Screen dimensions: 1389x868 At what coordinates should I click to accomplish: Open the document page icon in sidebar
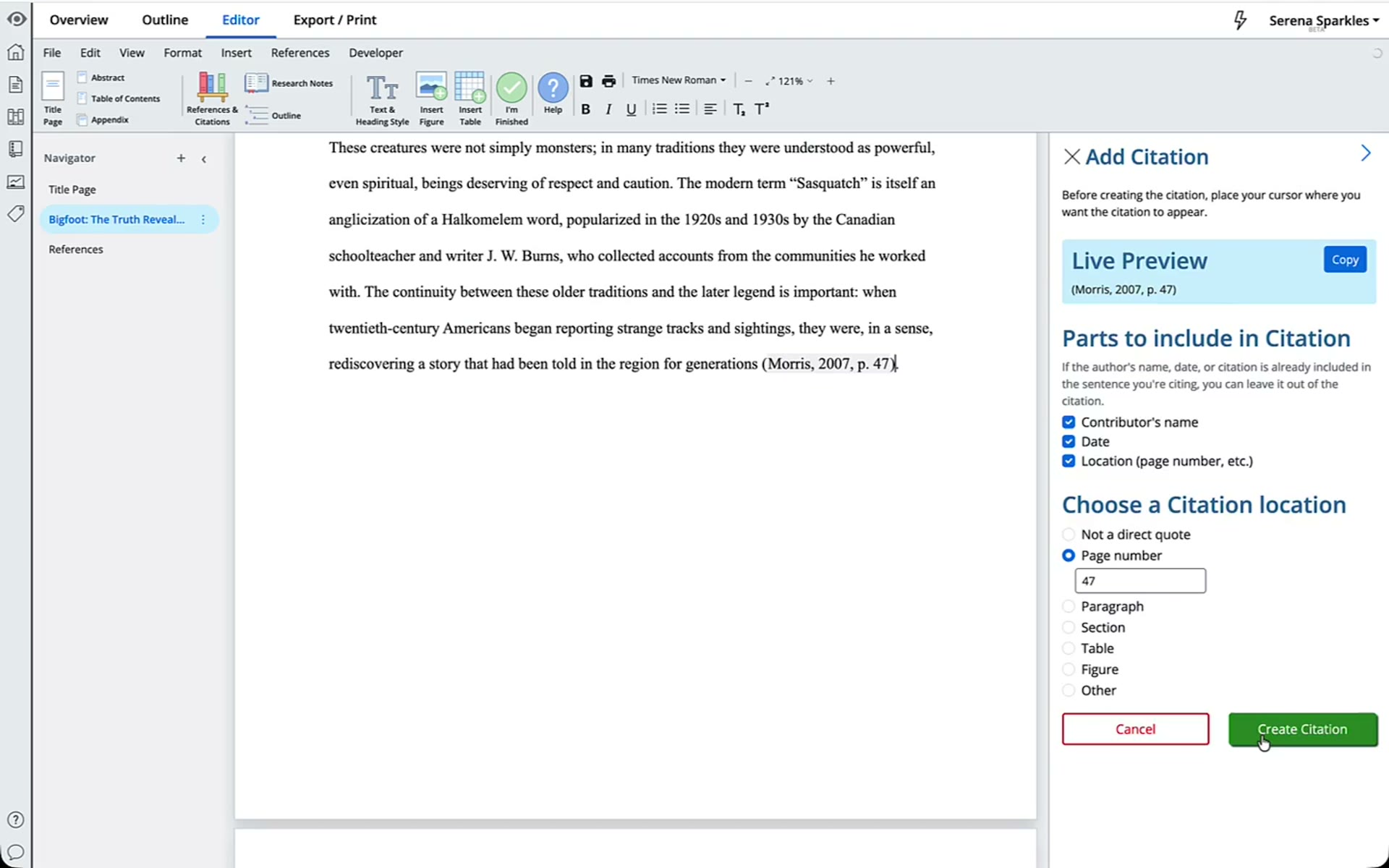coord(16,85)
